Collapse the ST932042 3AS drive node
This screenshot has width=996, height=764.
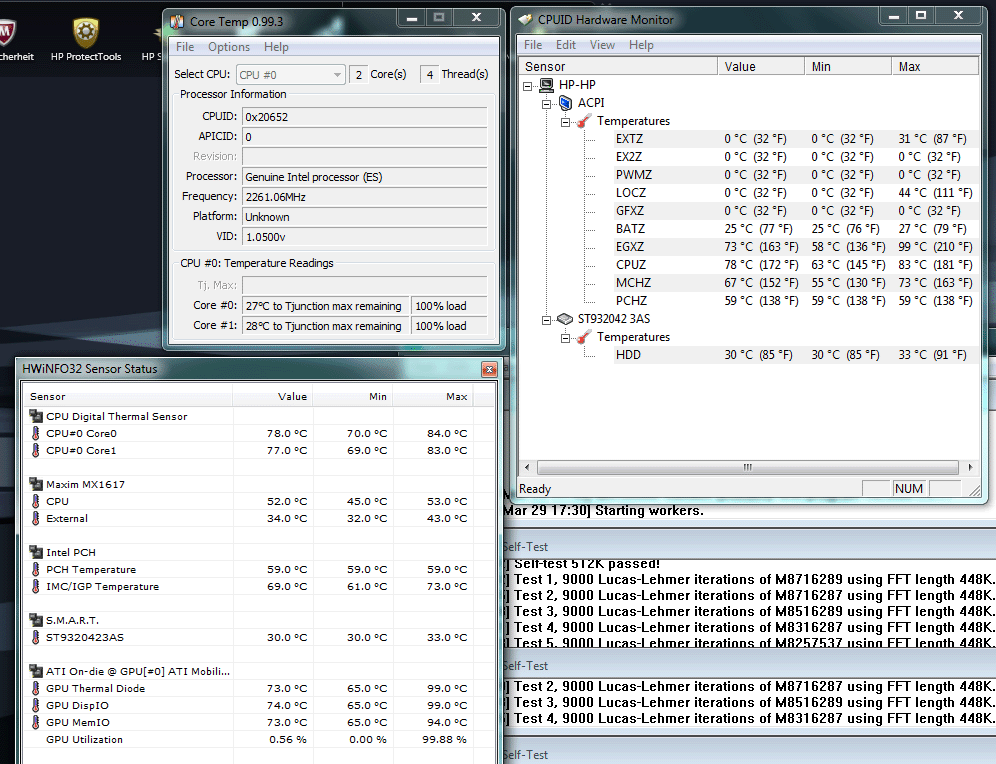click(546, 320)
